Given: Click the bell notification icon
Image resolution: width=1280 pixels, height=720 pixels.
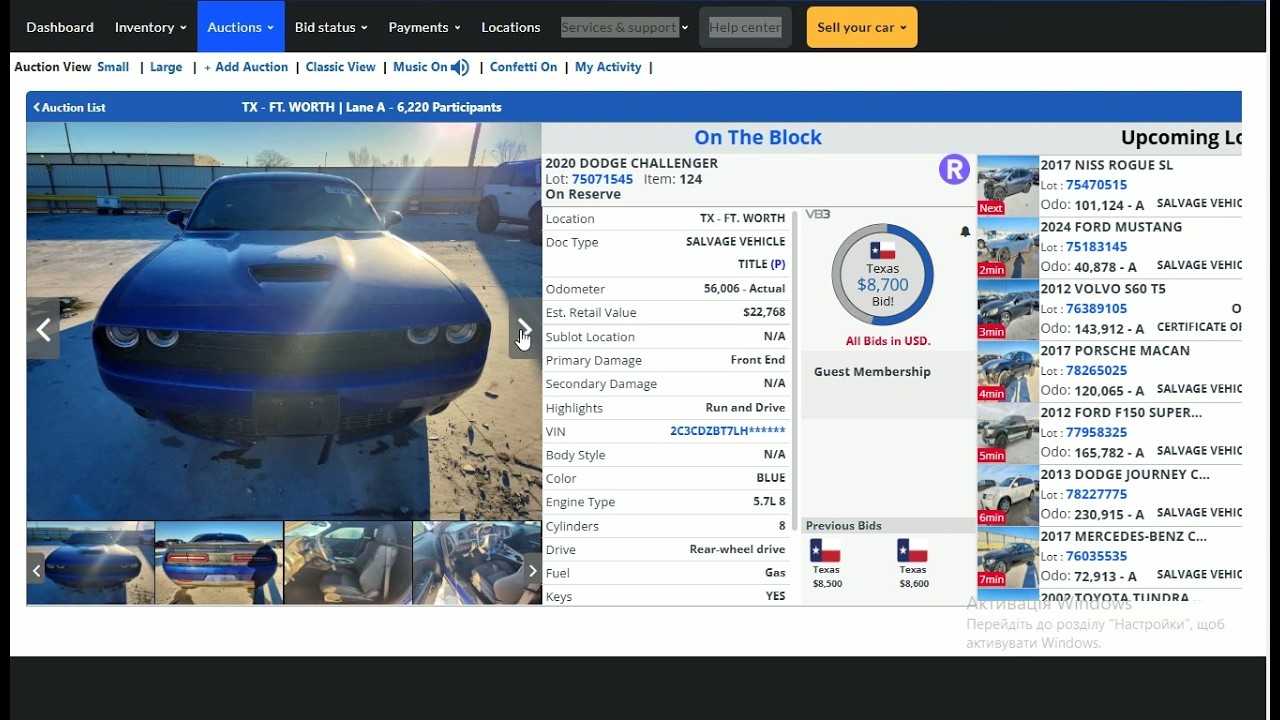Looking at the screenshot, I should pos(965,232).
